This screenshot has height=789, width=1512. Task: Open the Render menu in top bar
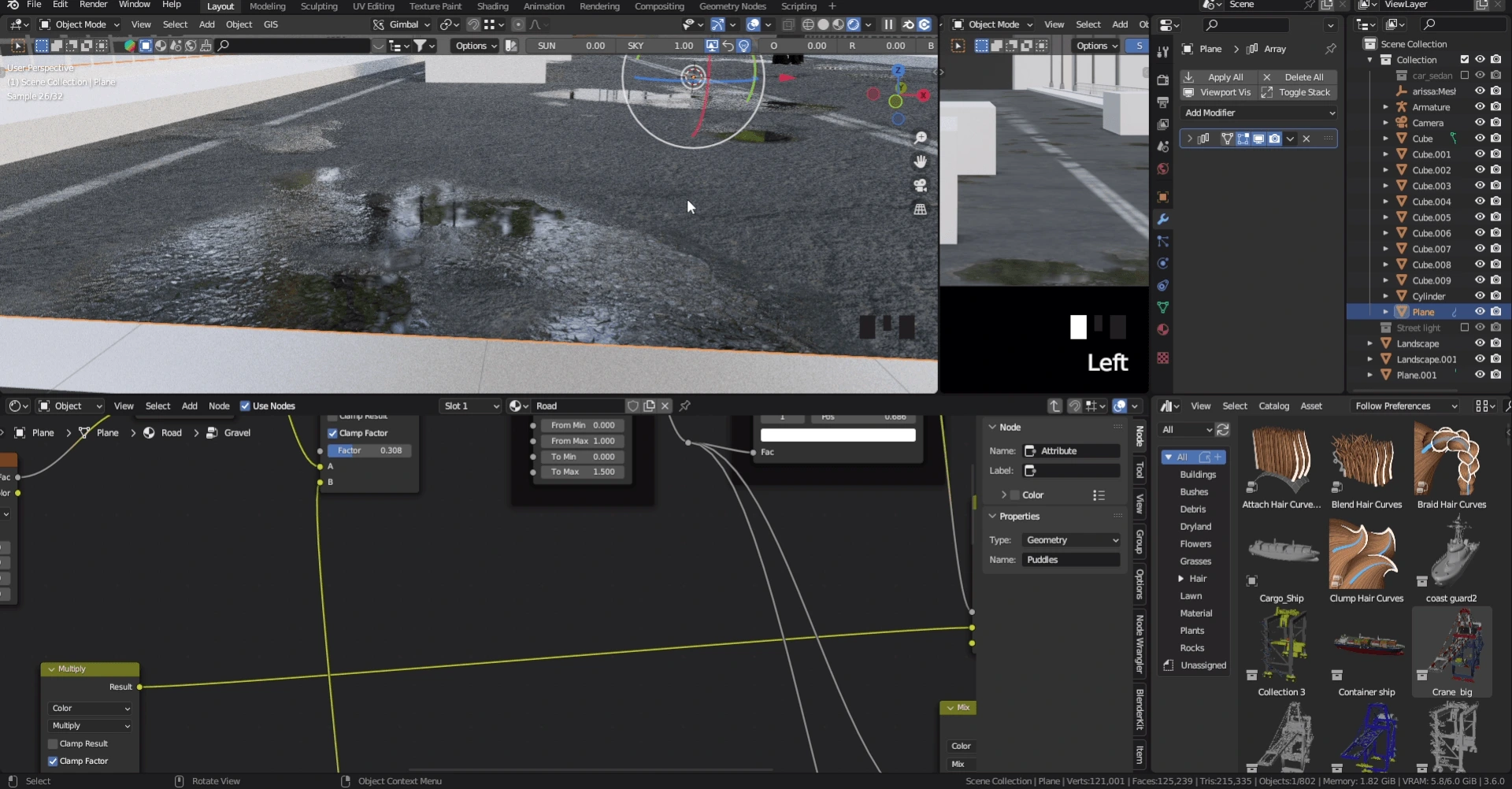[93, 5]
